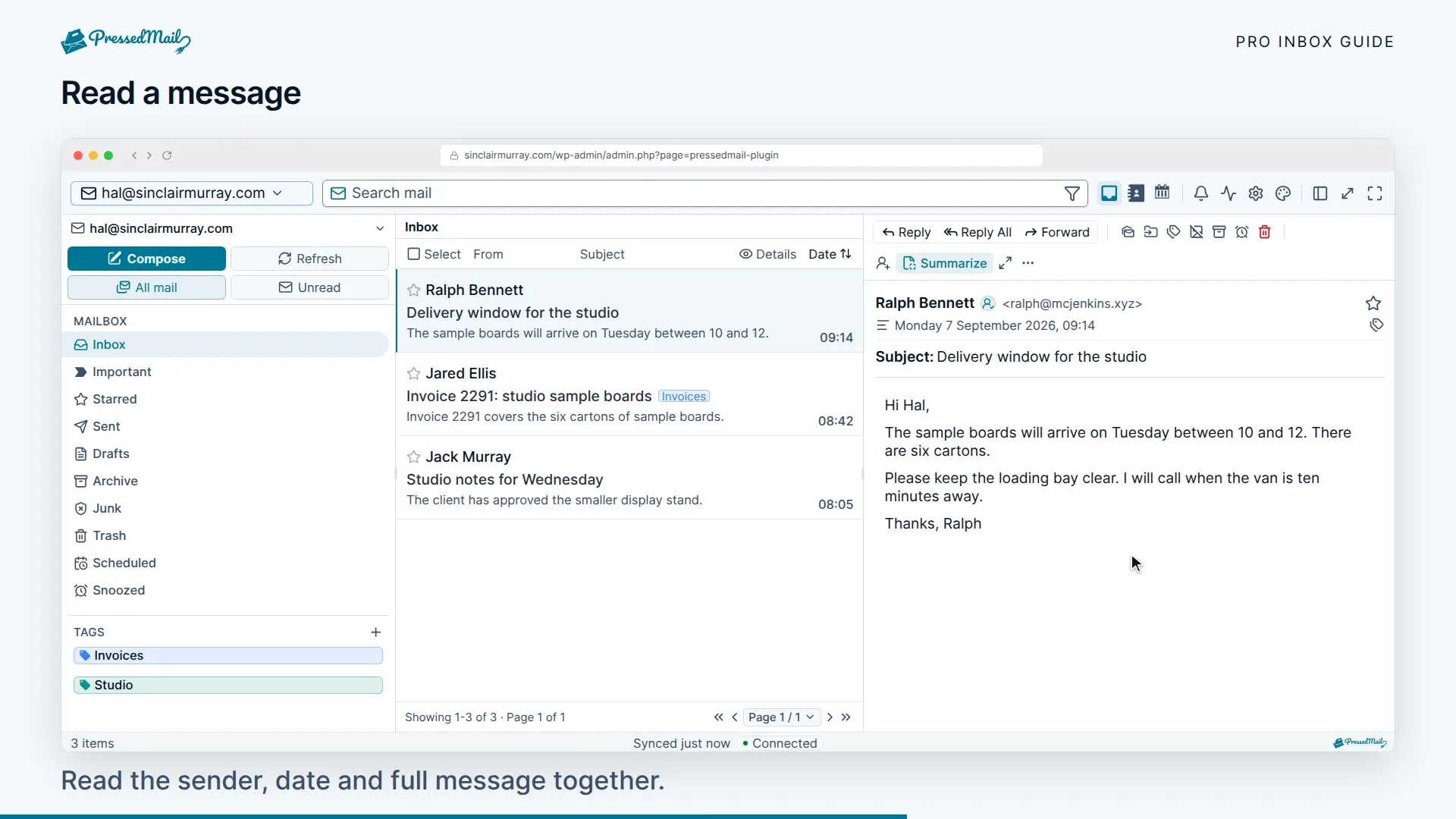Open the activity pulse icon

1228,193
